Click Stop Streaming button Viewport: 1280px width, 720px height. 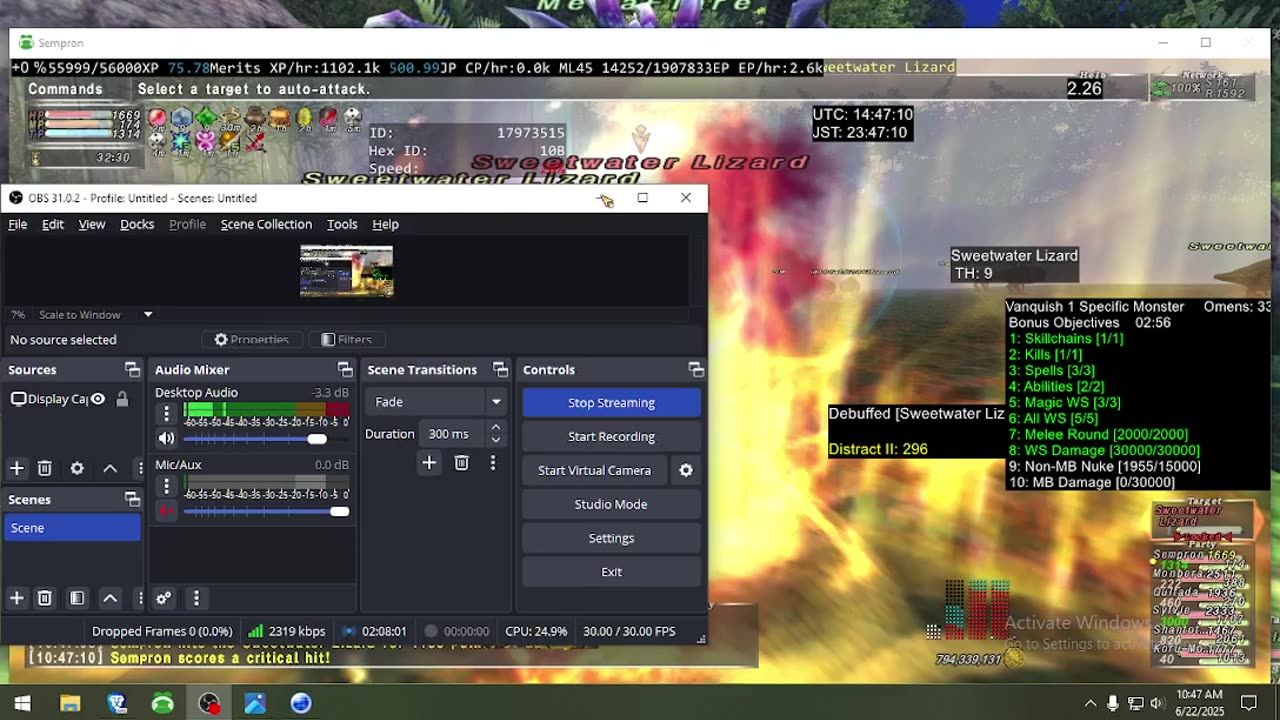coord(611,402)
